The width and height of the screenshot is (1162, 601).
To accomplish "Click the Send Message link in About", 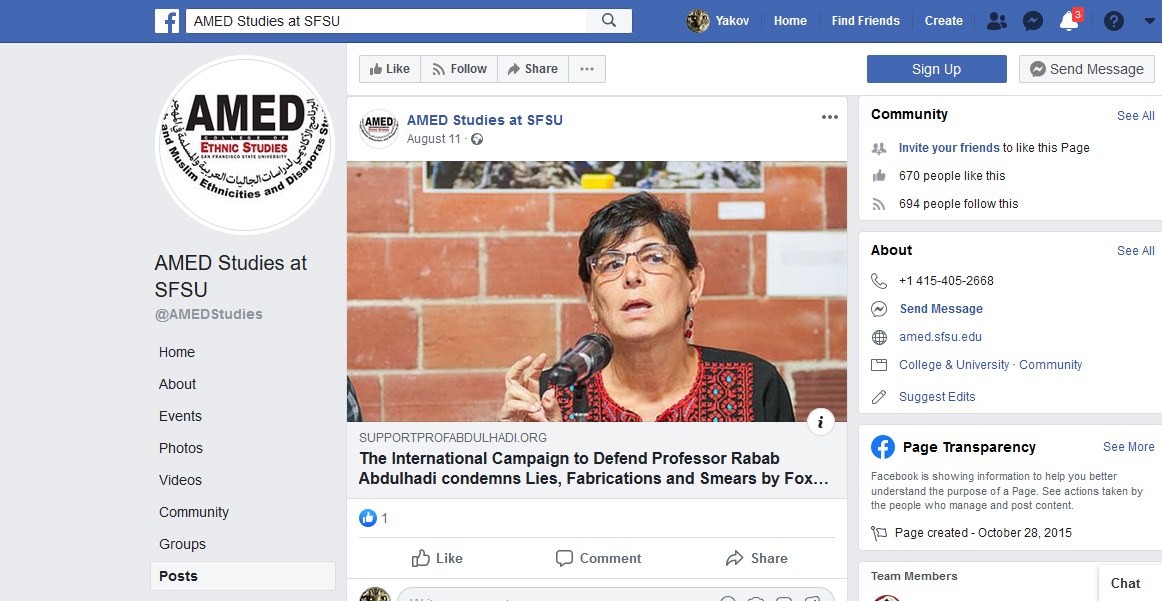I will (x=940, y=309).
